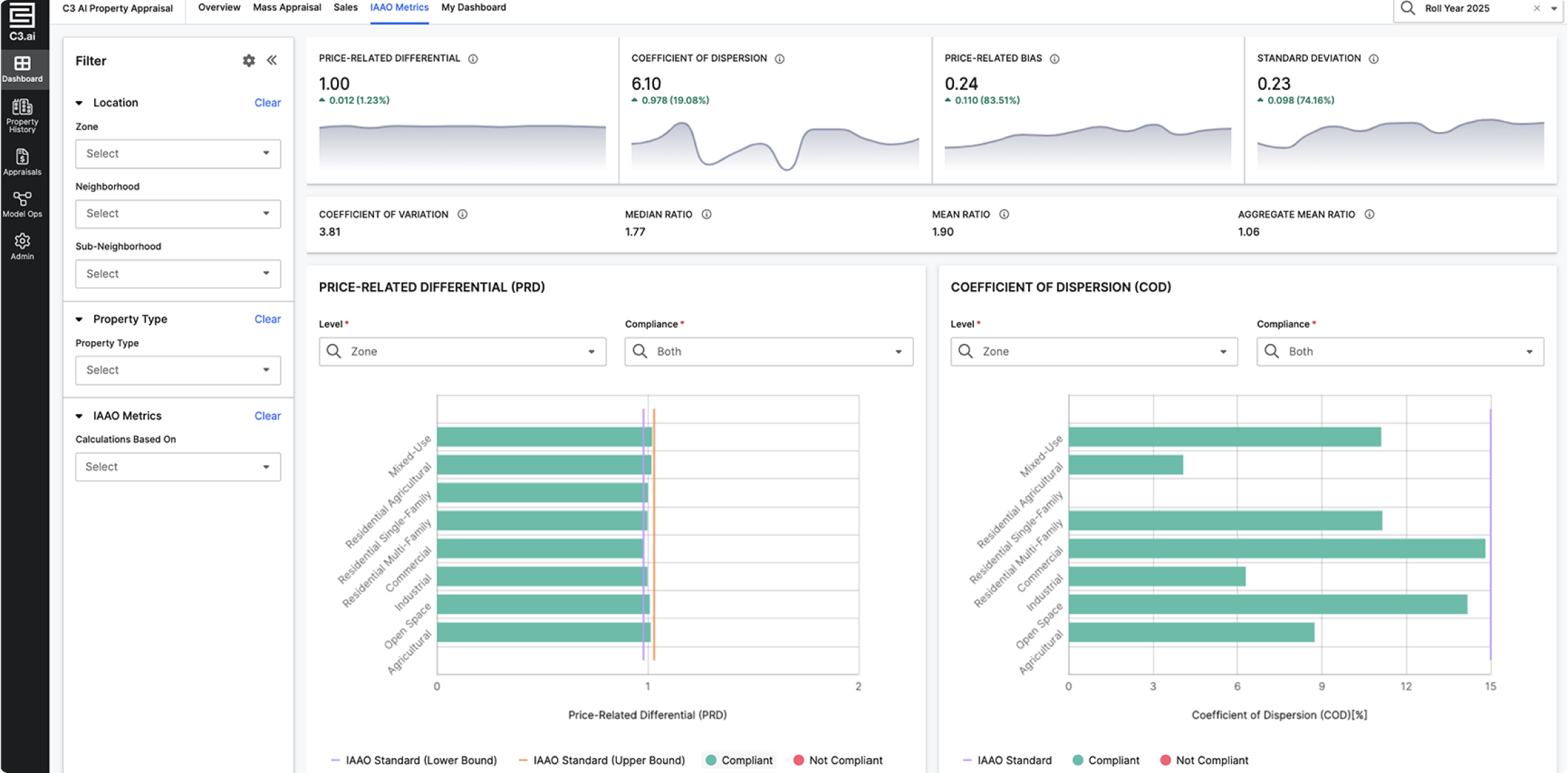Toggle IAAO Standard (Upper Bound) legend
The image size is (1568, 773).
click(x=602, y=760)
